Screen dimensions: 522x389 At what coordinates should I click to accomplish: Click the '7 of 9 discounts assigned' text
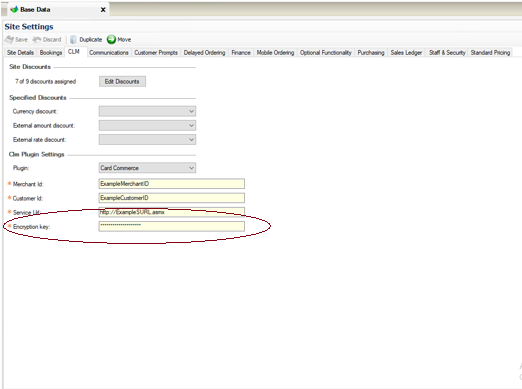(x=46, y=82)
